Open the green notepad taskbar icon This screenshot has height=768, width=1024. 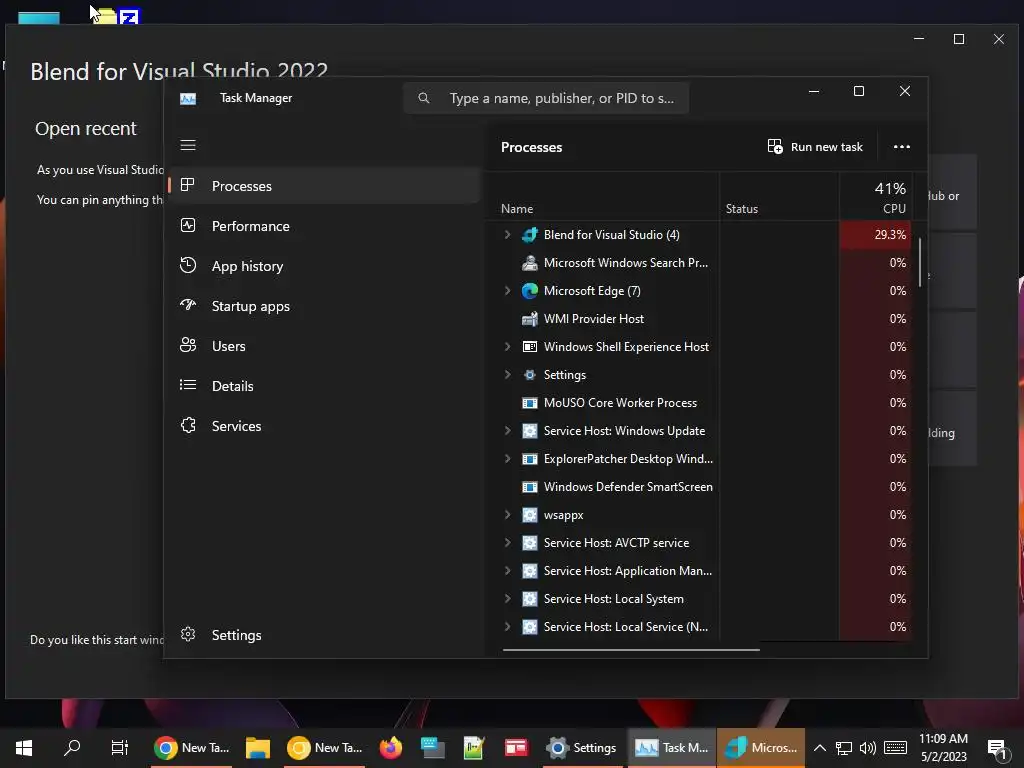pos(474,748)
